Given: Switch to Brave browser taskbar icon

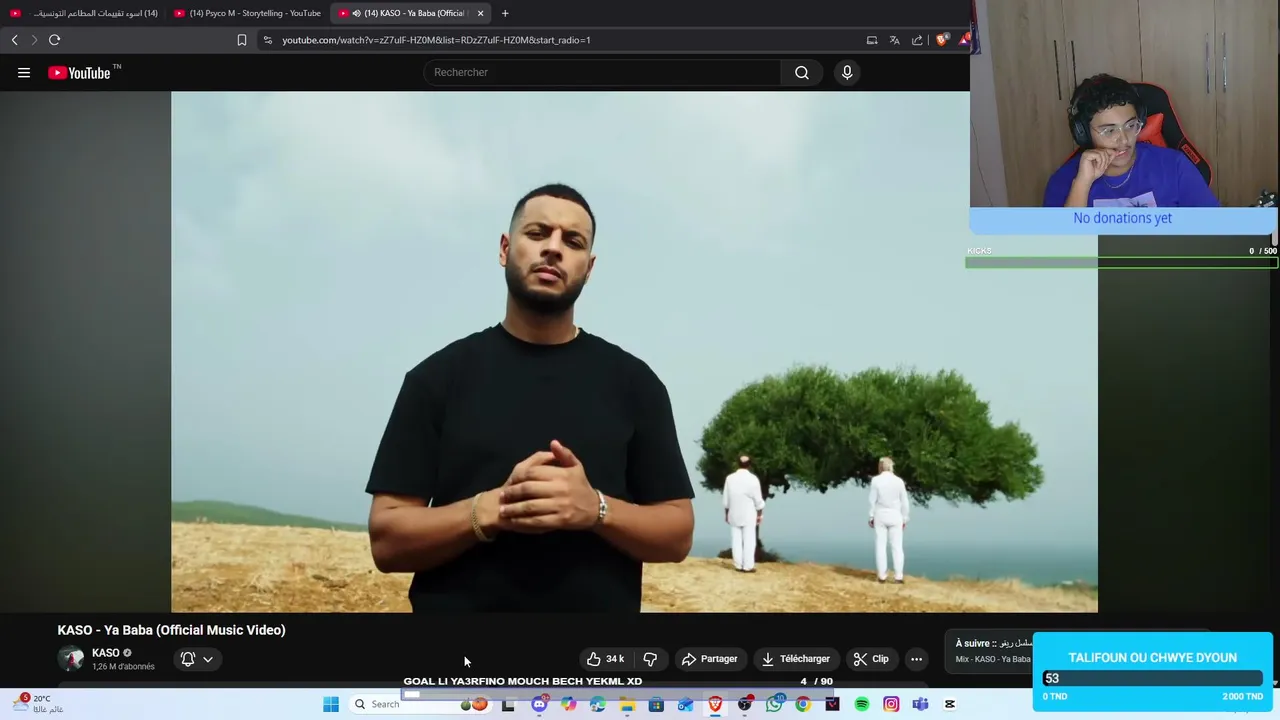Looking at the screenshot, I should [x=715, y=704].
